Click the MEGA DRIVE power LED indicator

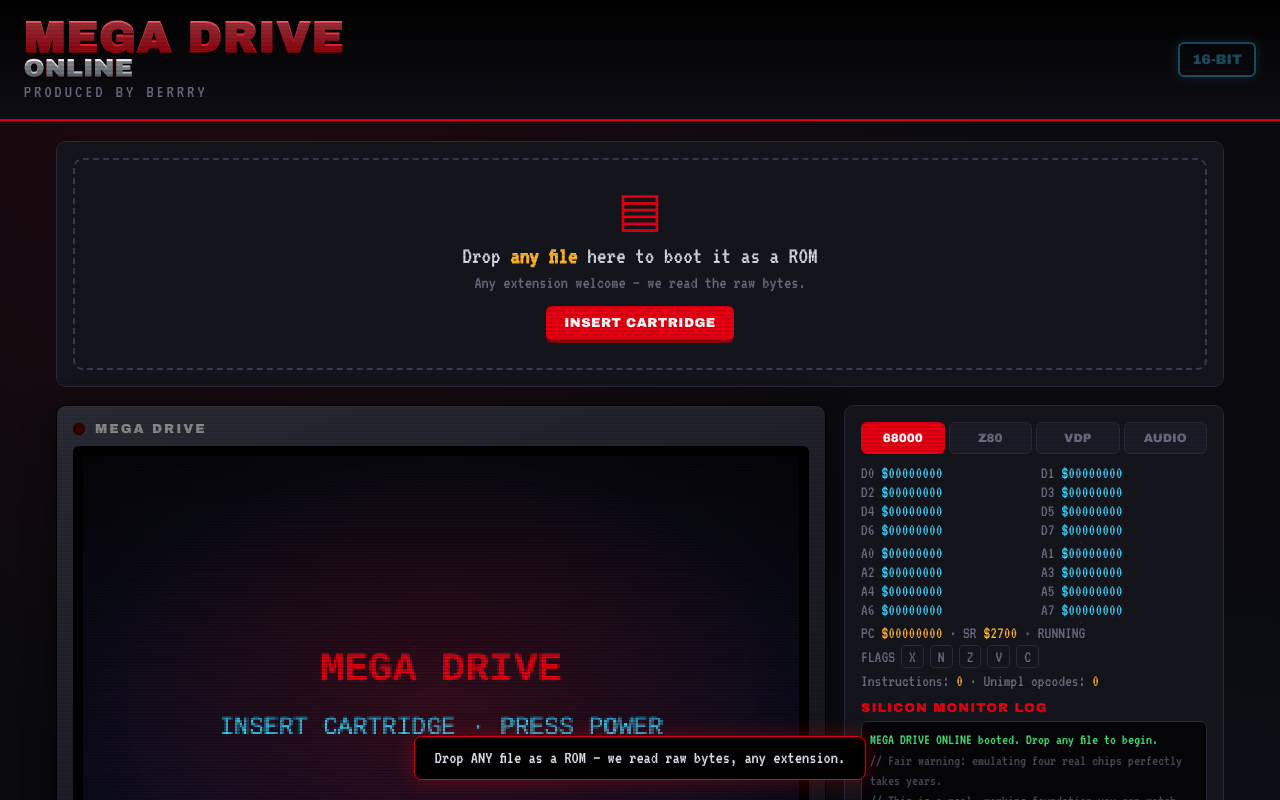point(79,429)
